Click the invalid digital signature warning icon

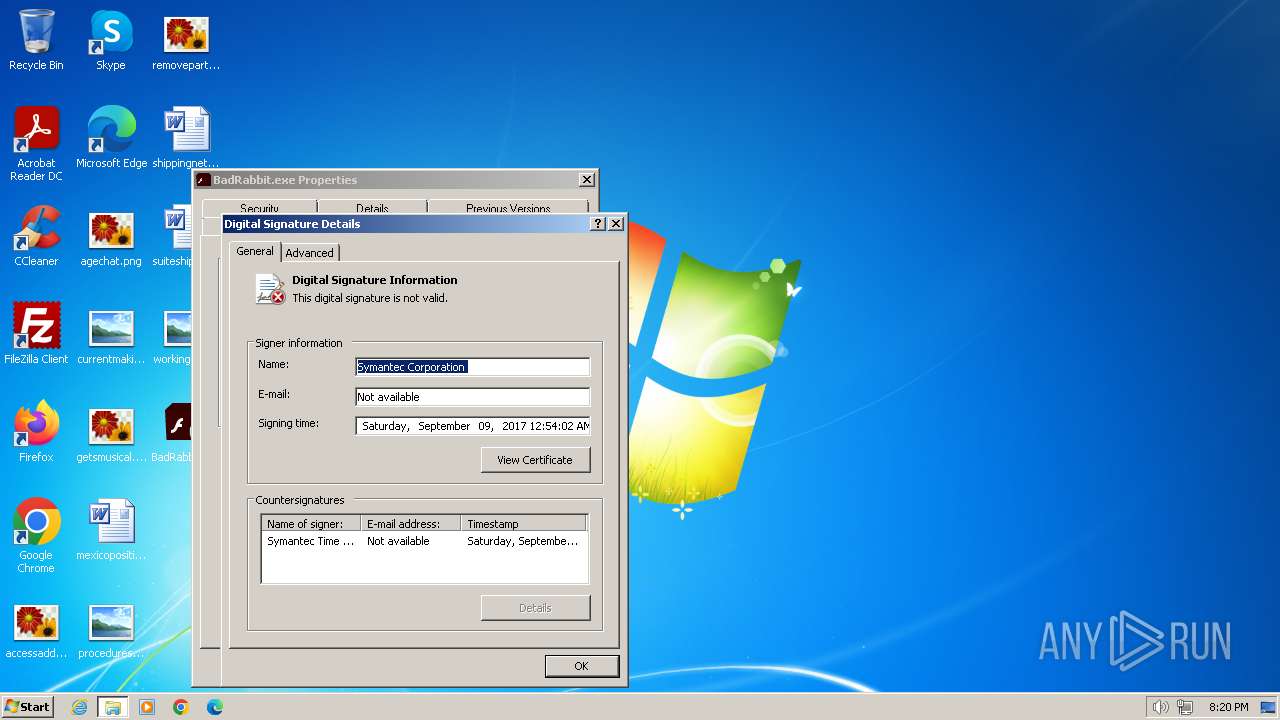tap(270, 289)
